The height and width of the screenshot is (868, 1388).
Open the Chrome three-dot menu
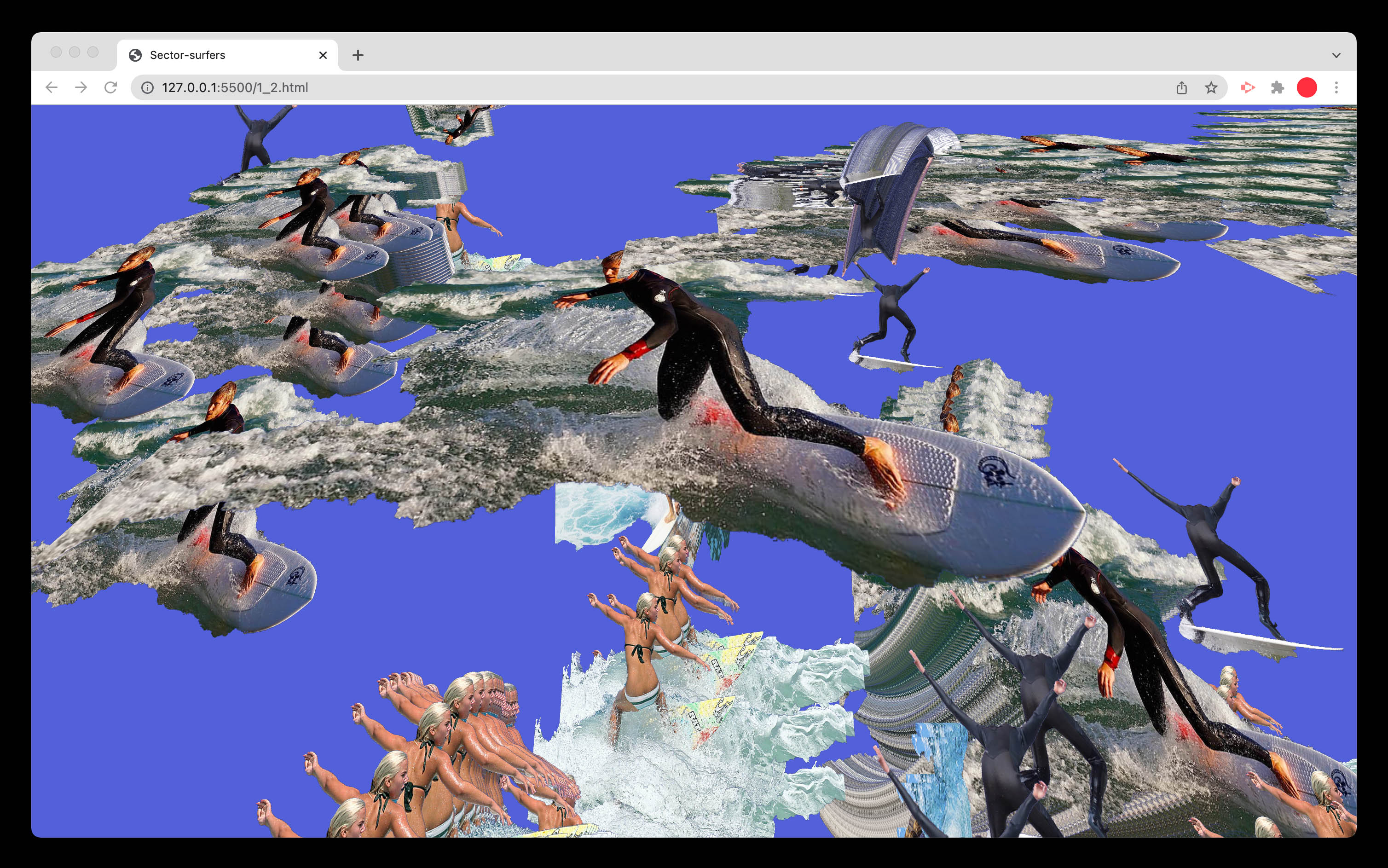point(1336,87)
